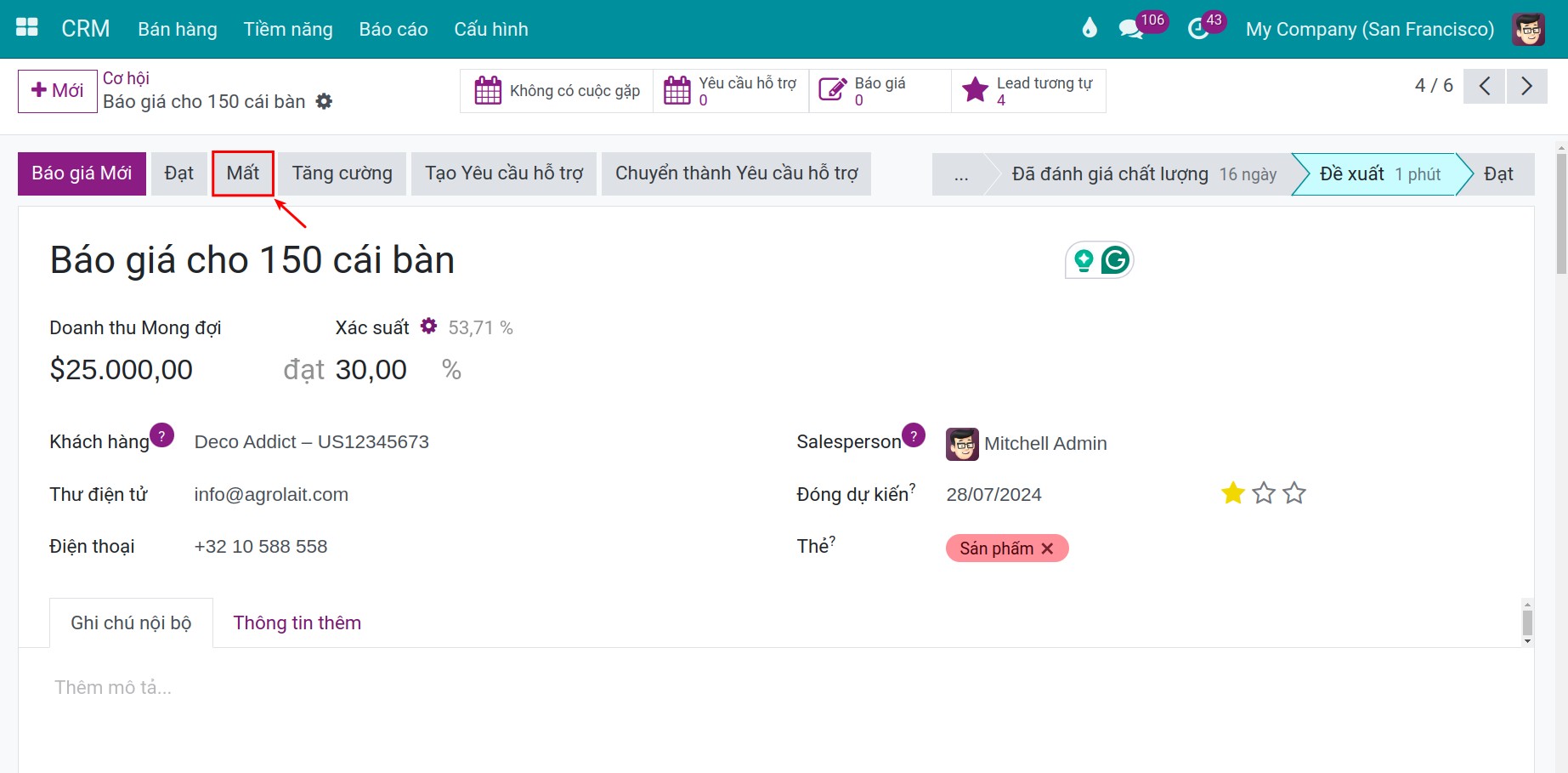Open Báo giá stat button
The width and height of the screenshot is (1568, 773).
click(x=880, y=91)
